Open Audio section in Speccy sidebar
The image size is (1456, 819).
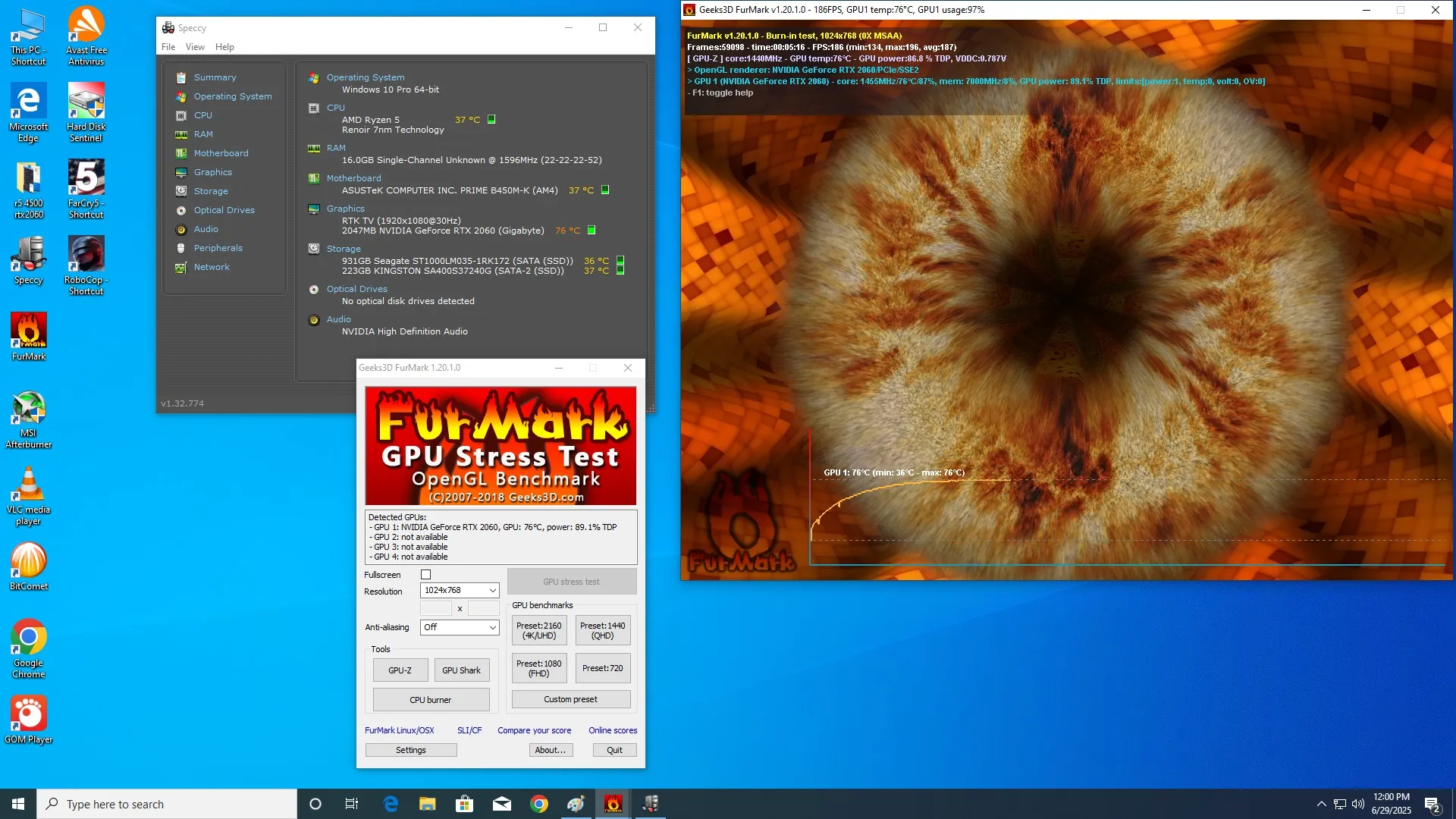[x=206, y=229]
